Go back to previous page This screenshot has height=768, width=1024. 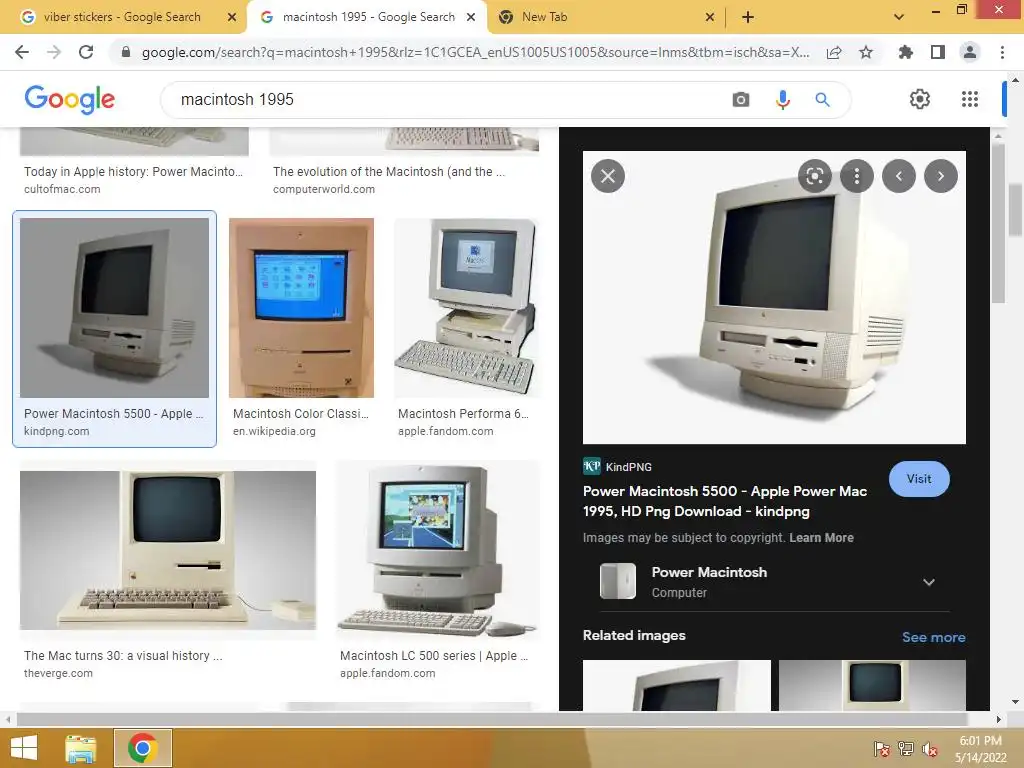coord(22,52)
